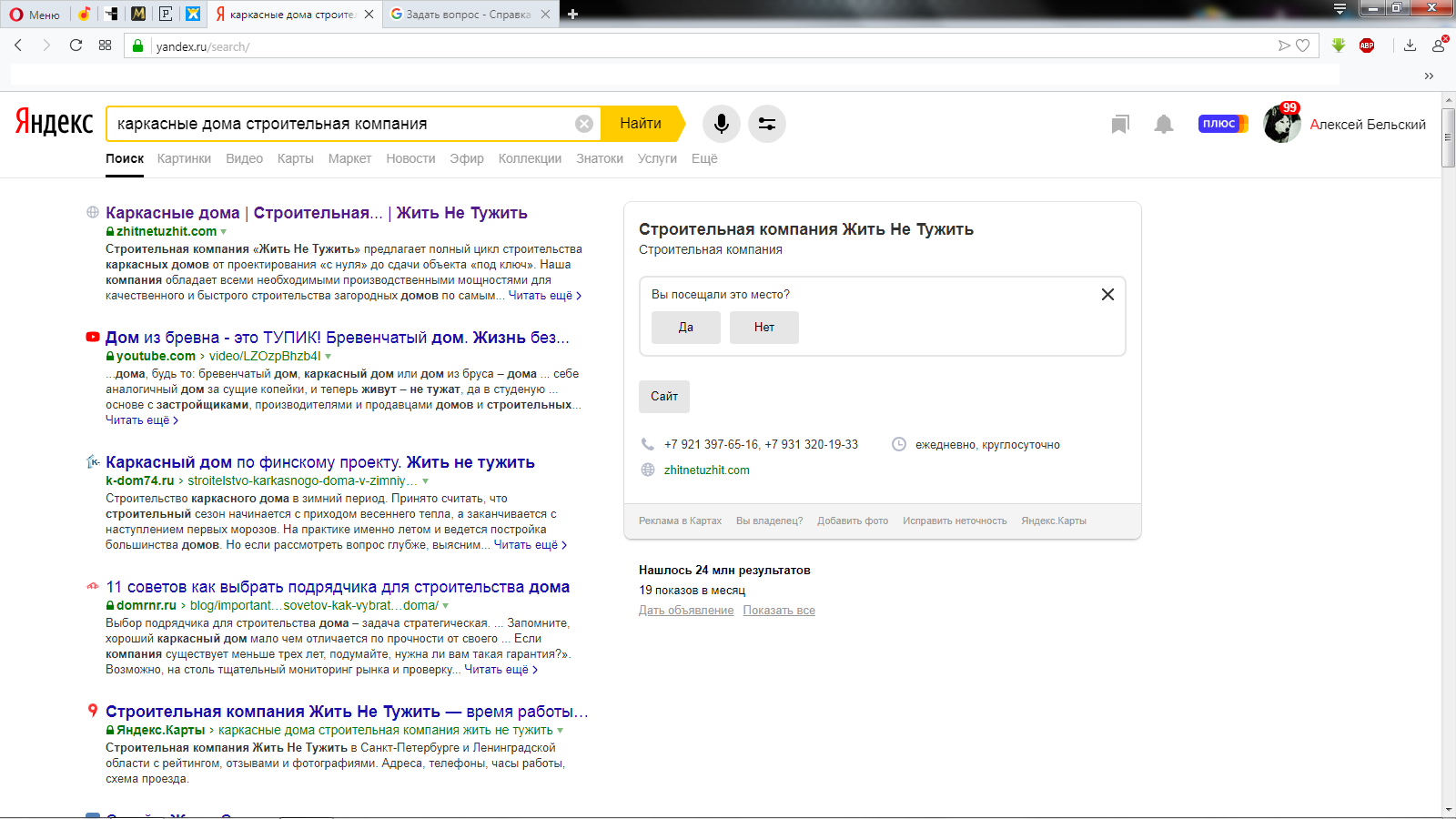This screenshot has width=1456, height=819.
Task: Open notifications bell icon
Action: click(x=1164, y=124)
